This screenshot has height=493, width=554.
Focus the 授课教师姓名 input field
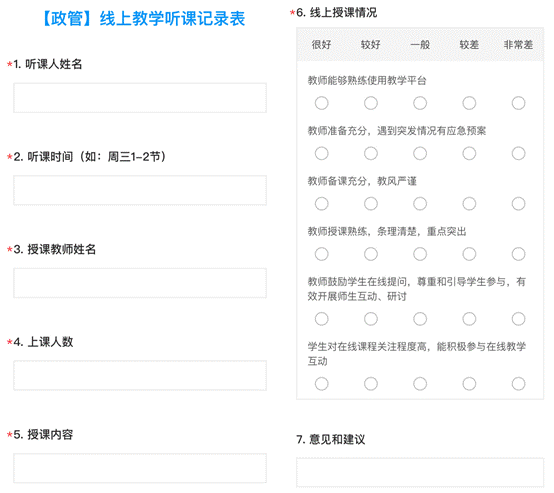coord(140,283)
